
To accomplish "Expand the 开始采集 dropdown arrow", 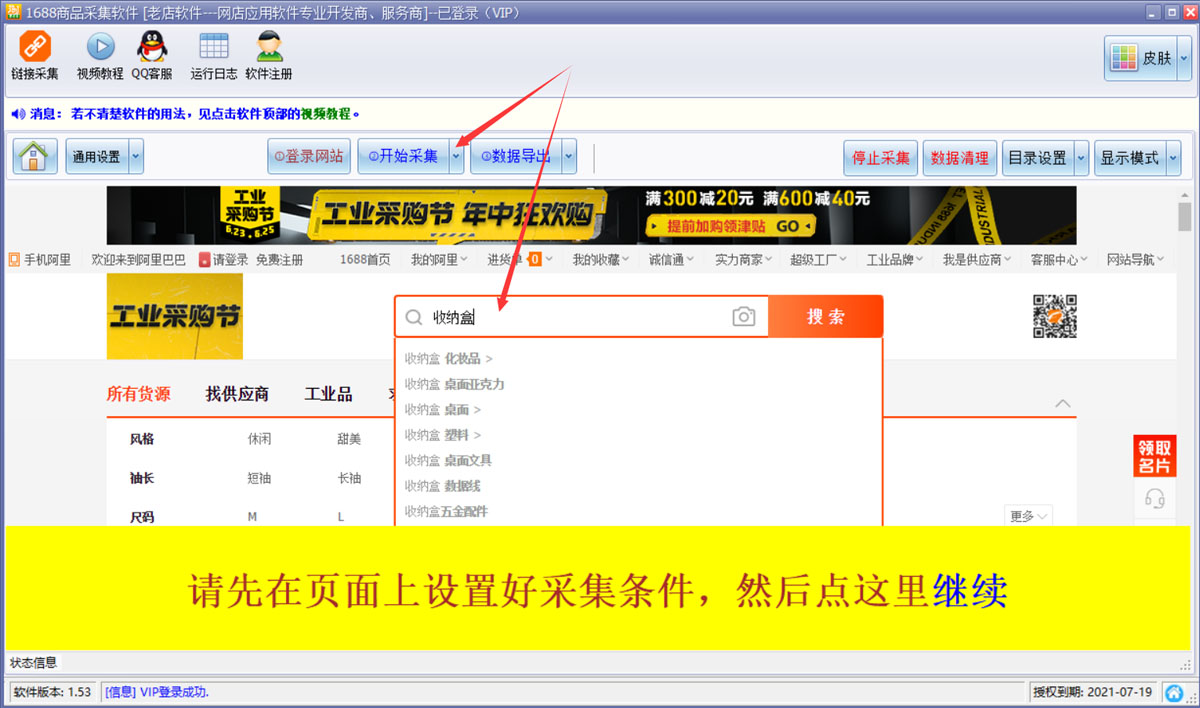I will pos(457,157).
